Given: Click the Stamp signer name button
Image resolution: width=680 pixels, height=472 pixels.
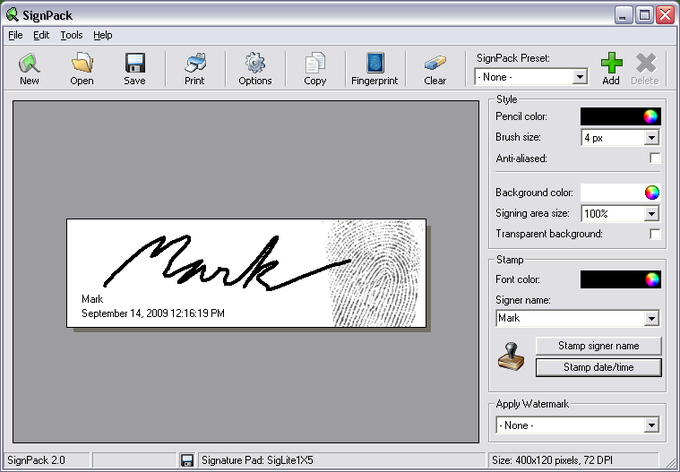Looking at the screenshot, I should click(598, 346).
